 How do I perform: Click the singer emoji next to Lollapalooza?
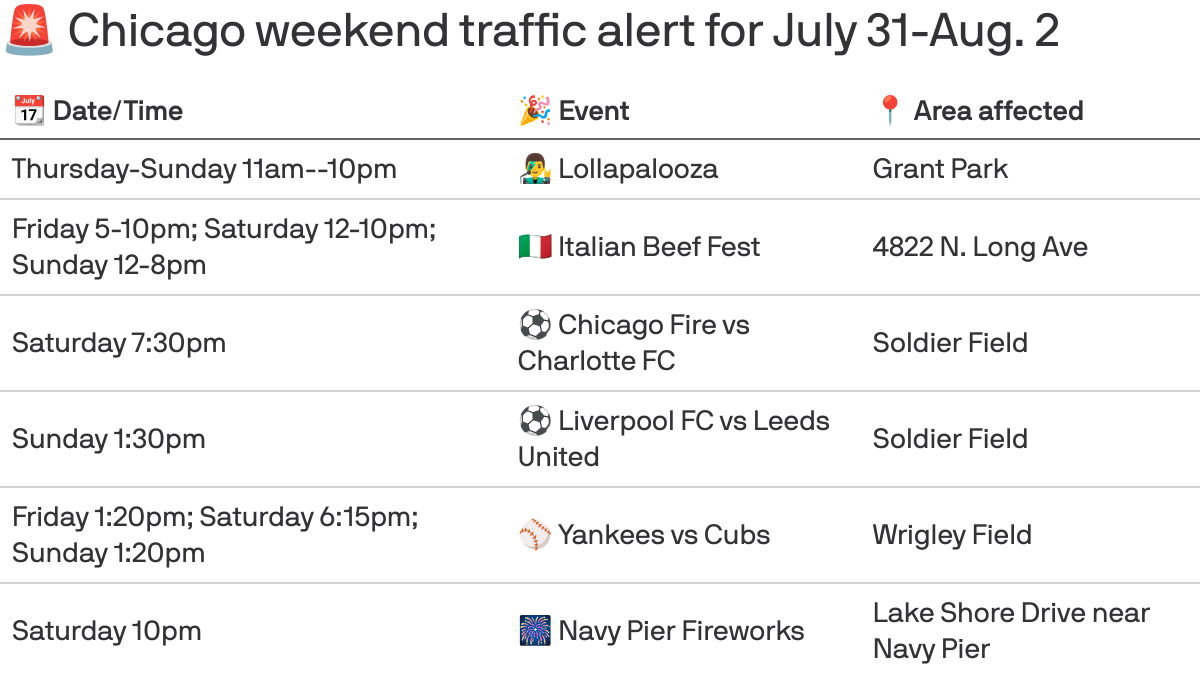coord(535,168)
